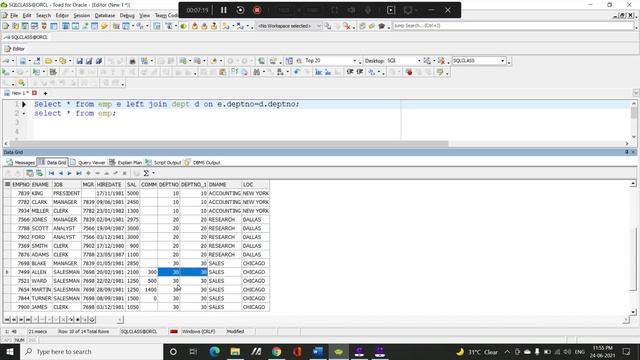Click the first line of SQL in editor
640x360 pixels.
coord(167,104)
